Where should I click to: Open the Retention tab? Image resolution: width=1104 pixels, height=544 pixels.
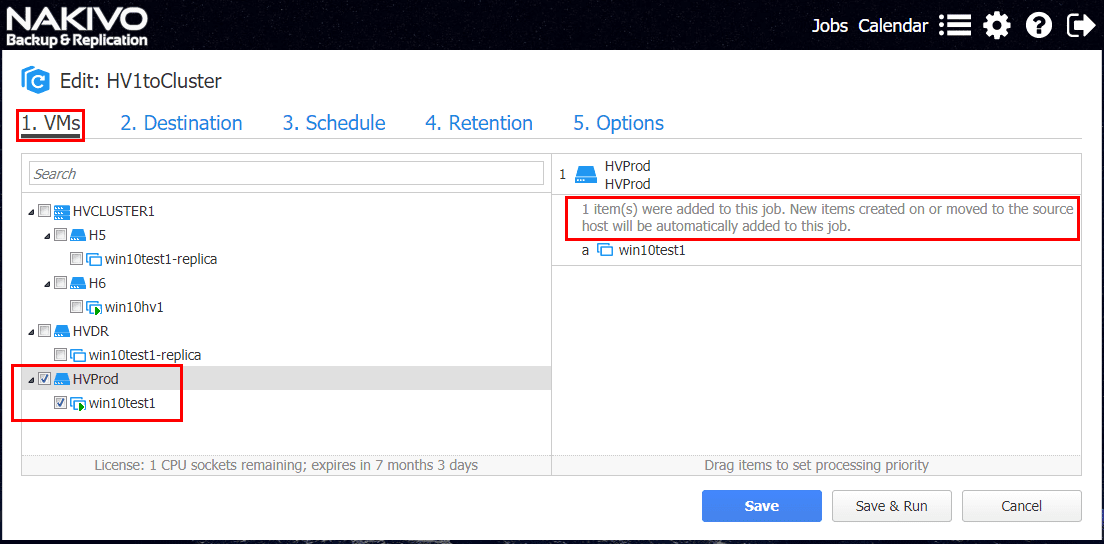[478, 123]
